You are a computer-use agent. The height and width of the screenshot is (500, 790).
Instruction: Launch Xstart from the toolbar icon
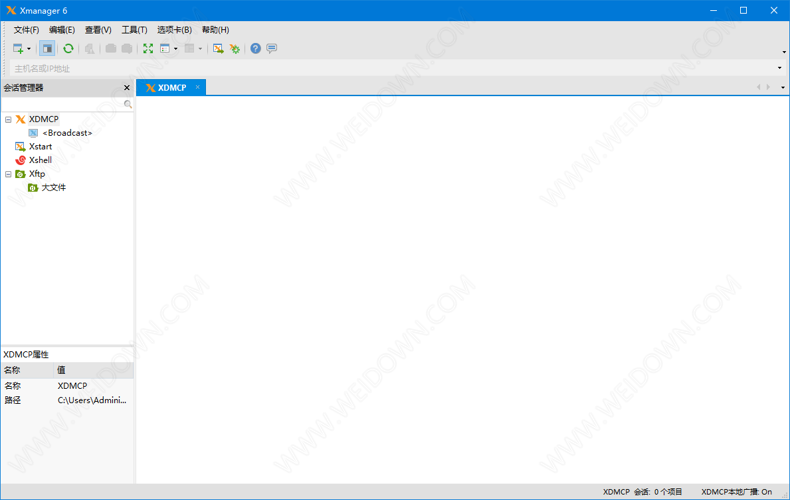coord(218,48)
